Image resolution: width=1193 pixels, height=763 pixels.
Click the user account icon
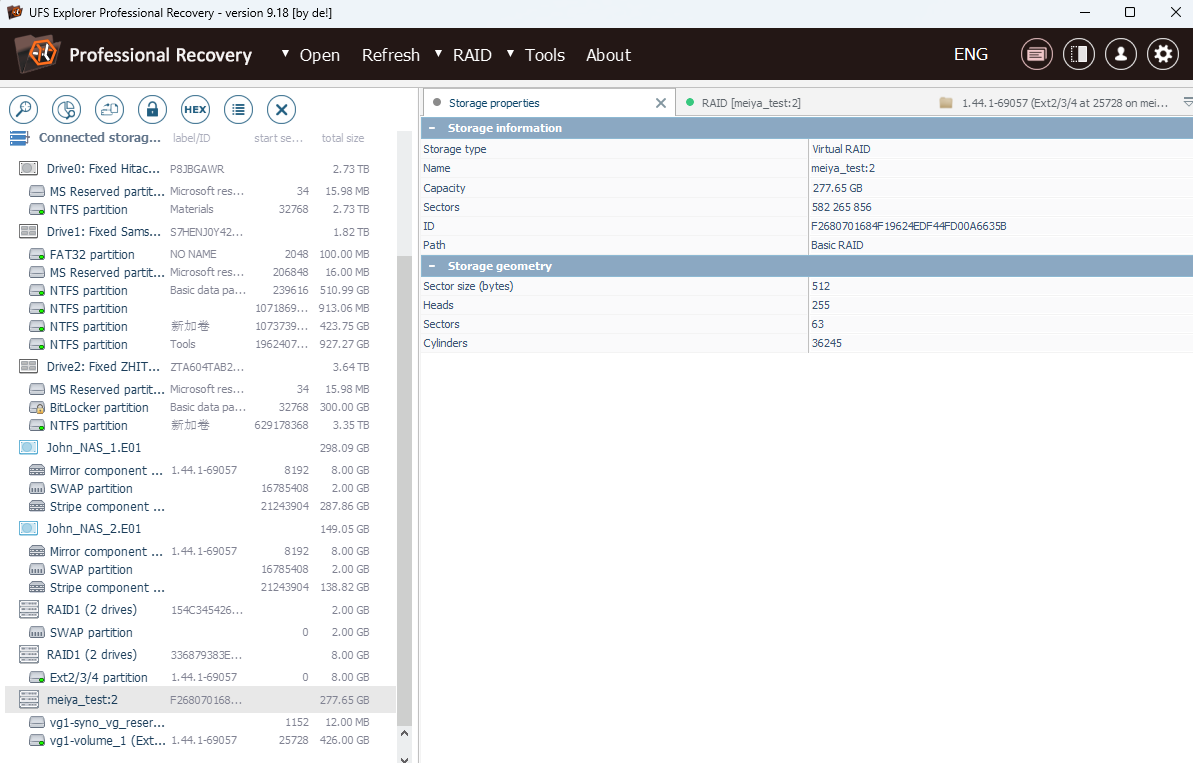[x=1120, y=54]
